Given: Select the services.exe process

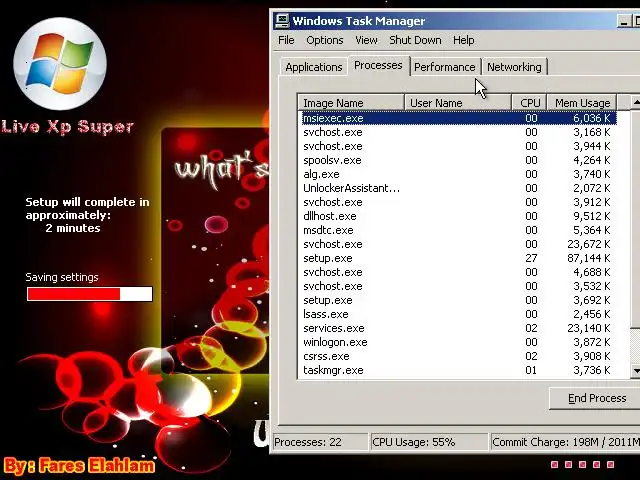Looking at the screenshot, I should pyautogui.click(x=459, y=328).
